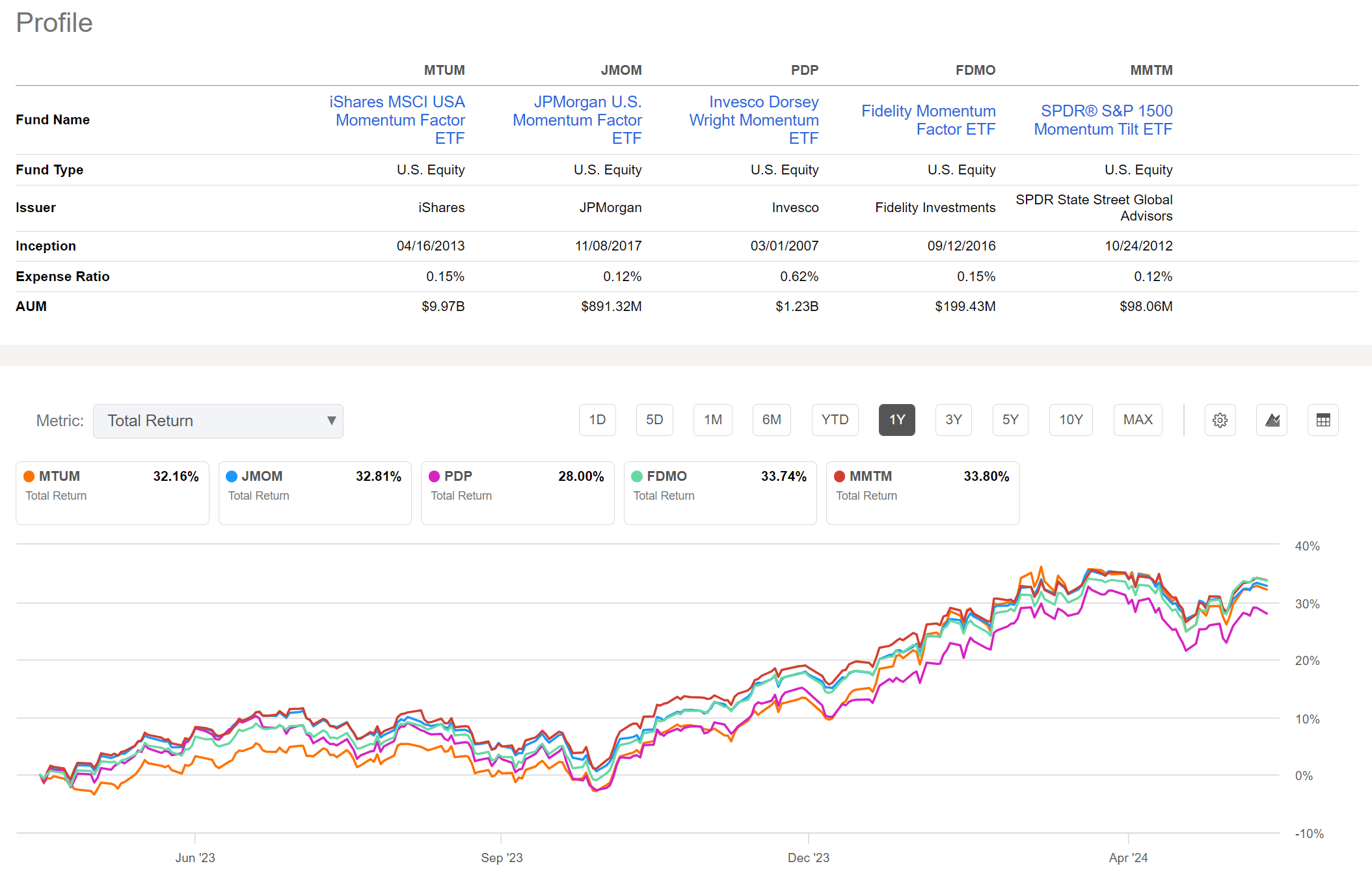The height and width of the screenshot is (894, 1372).
Task: Select the 1D time range button
Action: point(597,420)
